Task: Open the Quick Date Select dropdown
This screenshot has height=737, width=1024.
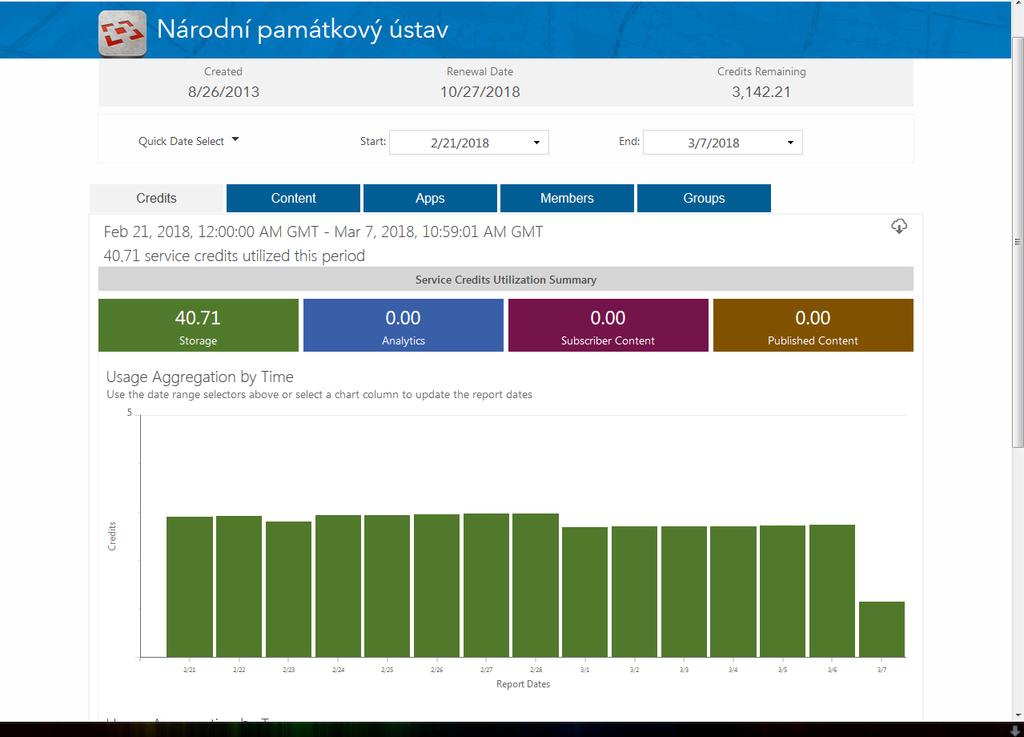Action: [189, 140]
